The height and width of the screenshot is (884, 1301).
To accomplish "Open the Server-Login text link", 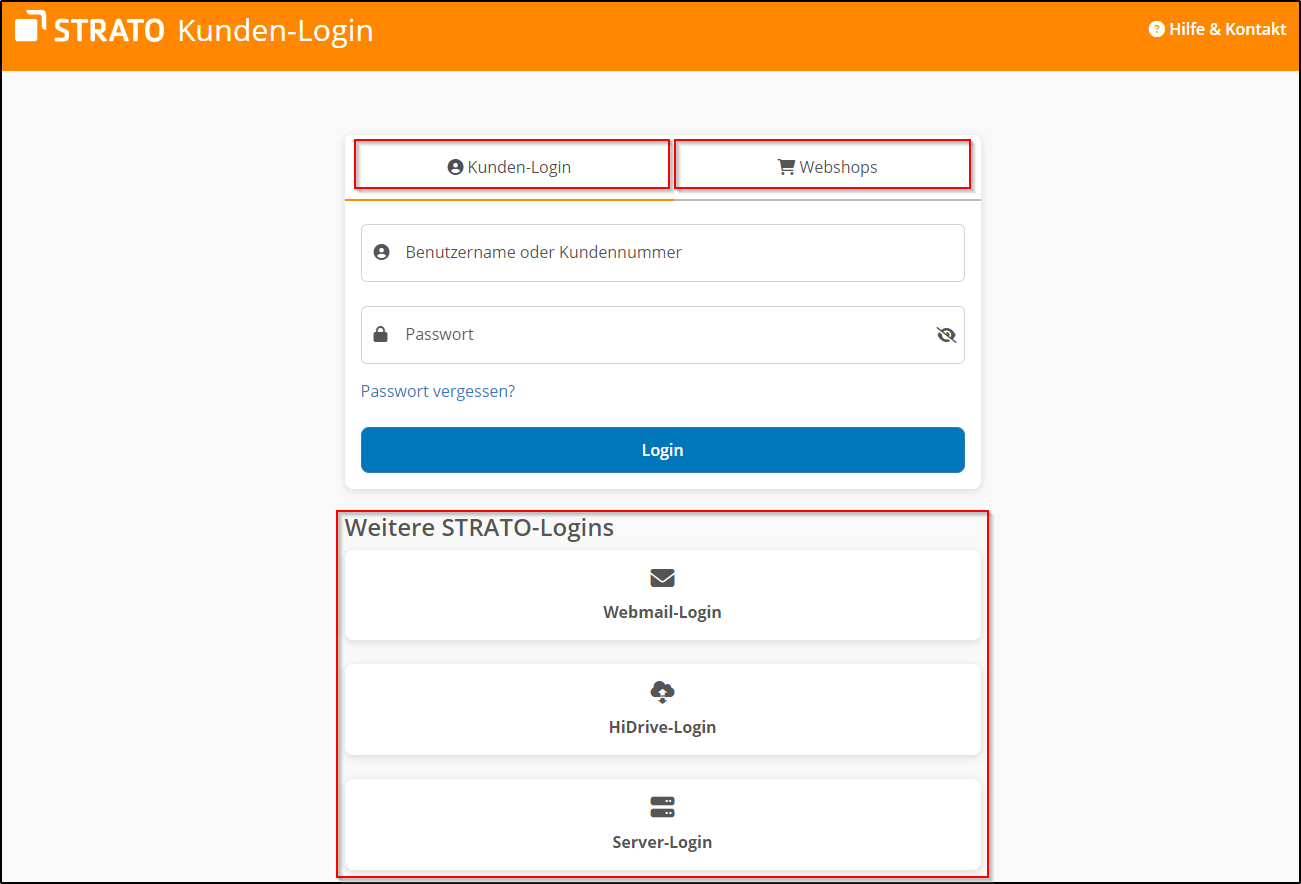I will pos(662,842).
